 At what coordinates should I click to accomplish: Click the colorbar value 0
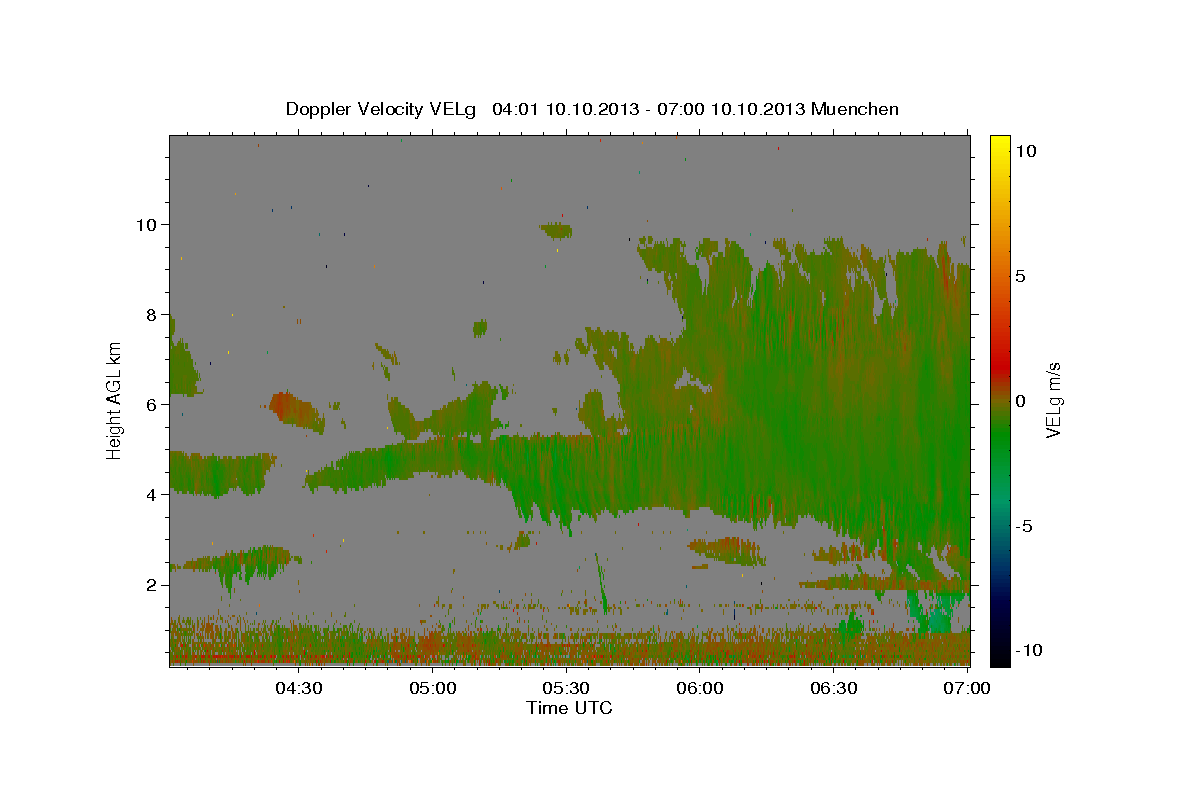tap(1023, 401)
